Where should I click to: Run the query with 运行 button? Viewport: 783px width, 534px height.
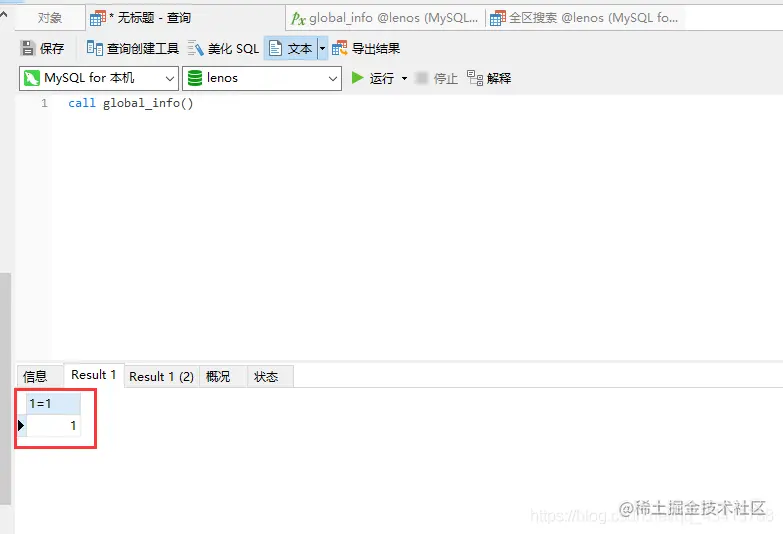373,78
